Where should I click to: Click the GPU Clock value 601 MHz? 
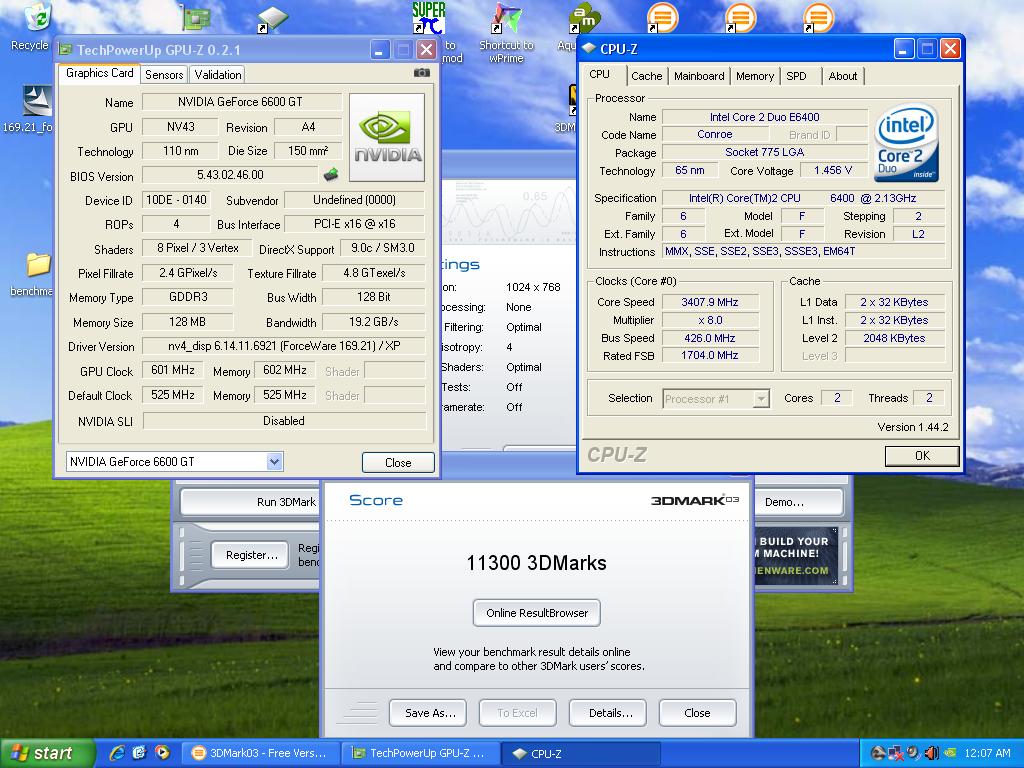click(x=172, y=370)
